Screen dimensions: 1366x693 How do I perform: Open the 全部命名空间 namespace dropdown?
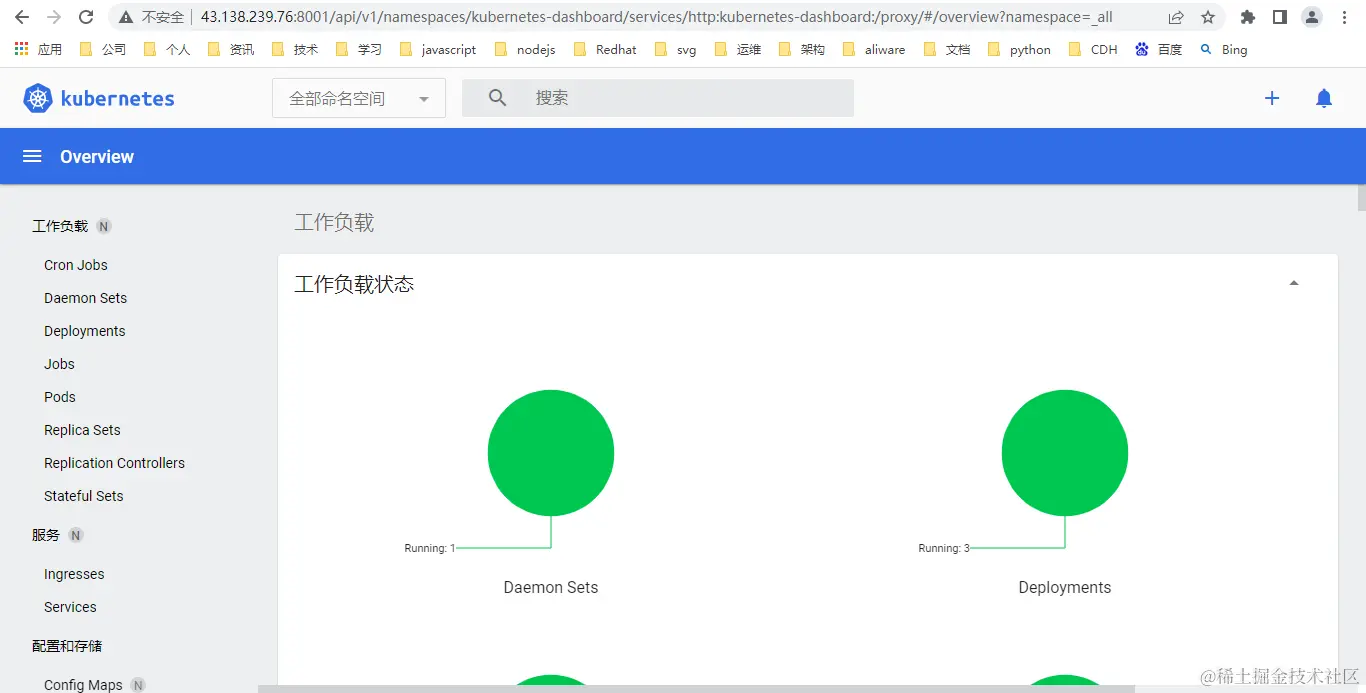pyautogui.click(x=359, y=98)
